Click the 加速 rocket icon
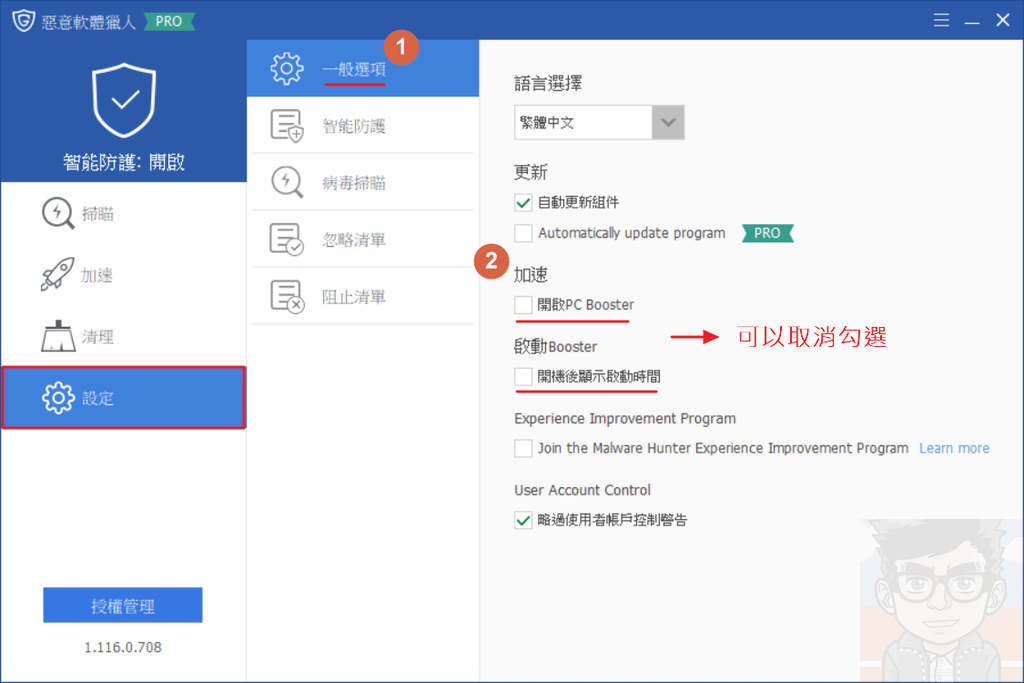Image resolution: width=1024 pixels, height=683 pixels. point(57,274)
